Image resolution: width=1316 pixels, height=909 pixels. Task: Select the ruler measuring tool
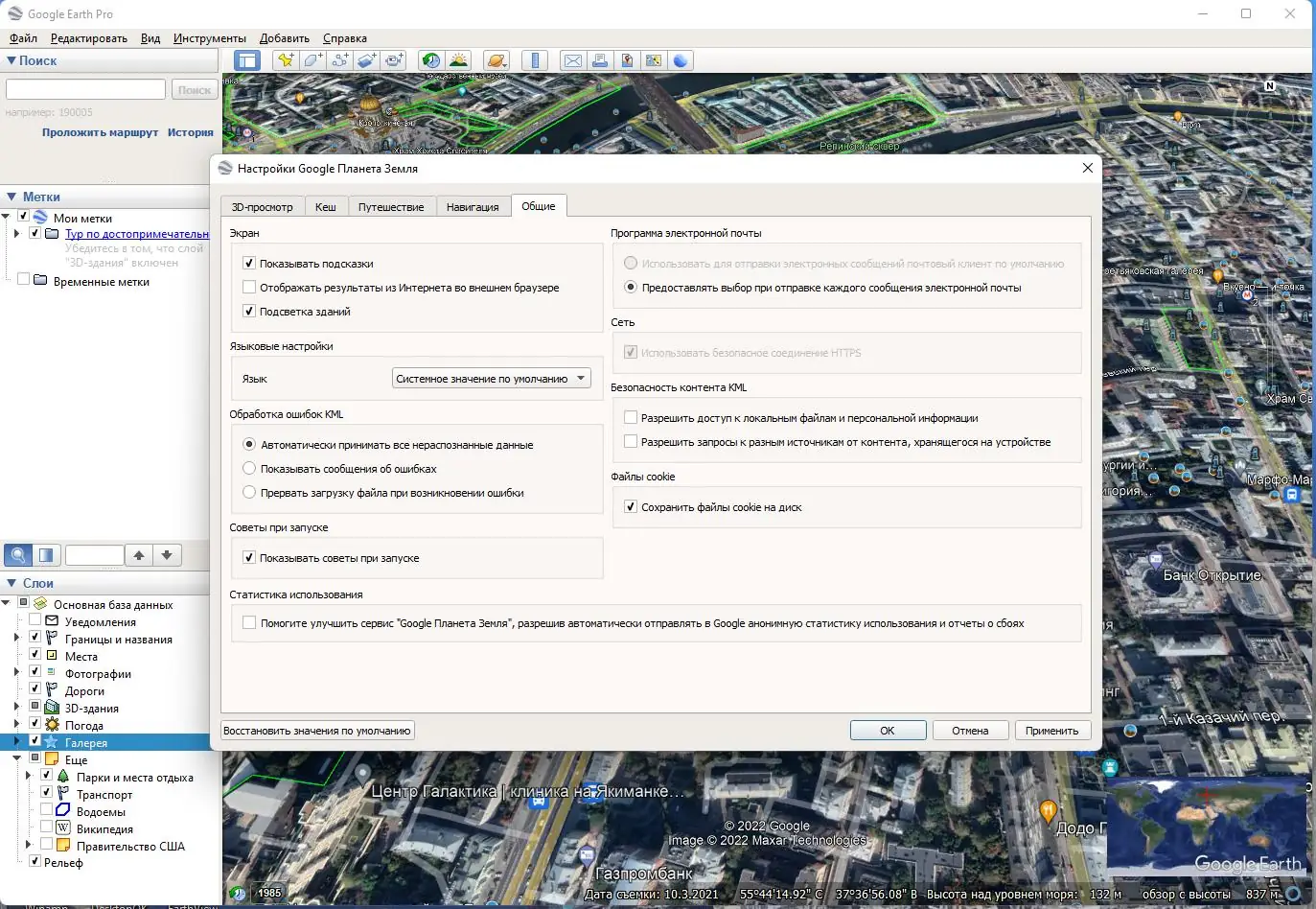535,60
